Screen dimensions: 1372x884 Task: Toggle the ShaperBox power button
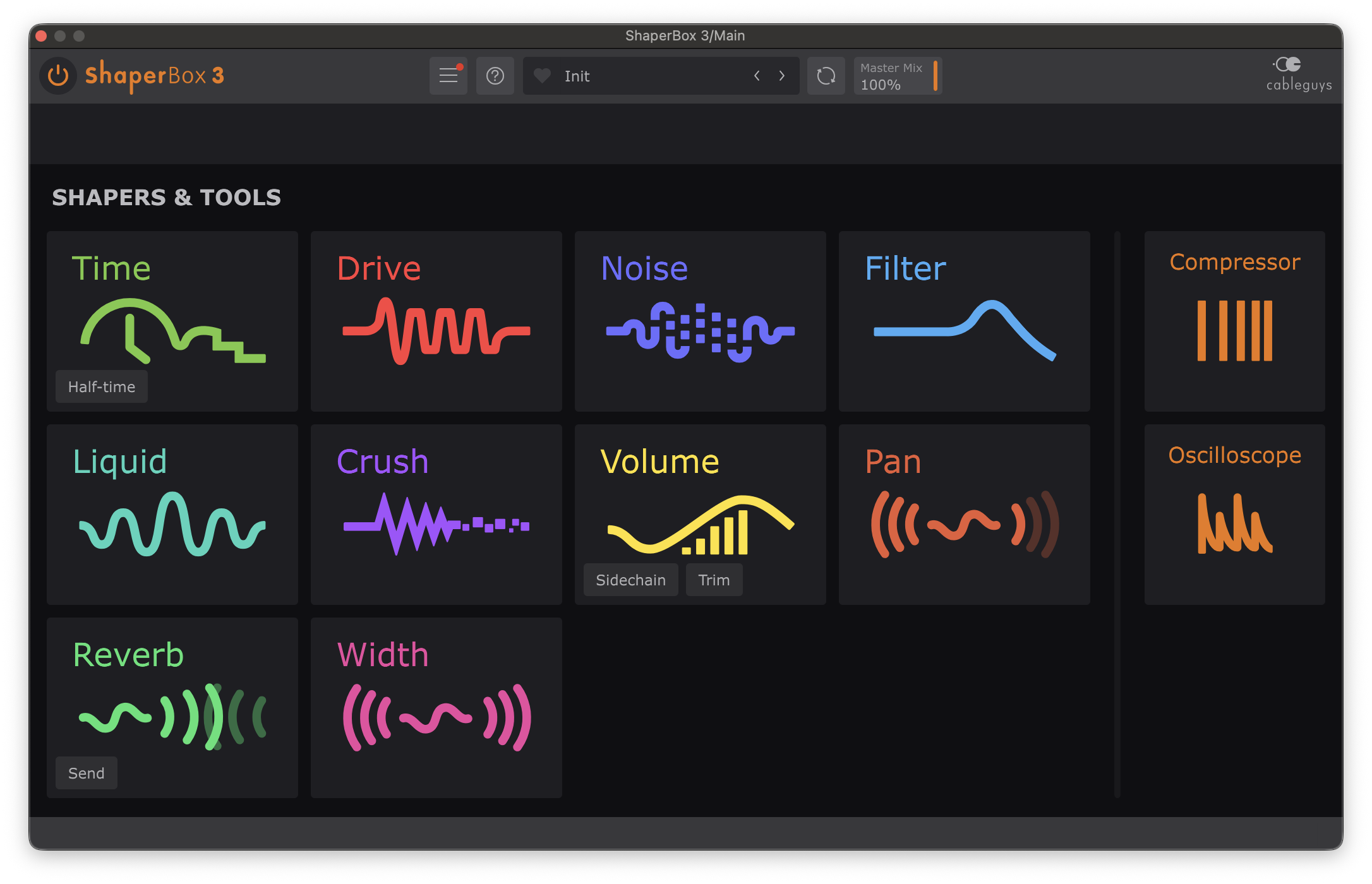[x=58, y=76]
